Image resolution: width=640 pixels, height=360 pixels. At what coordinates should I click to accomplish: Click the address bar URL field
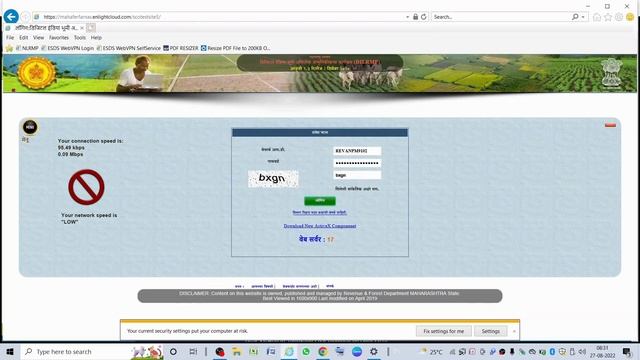pos(220,17)
